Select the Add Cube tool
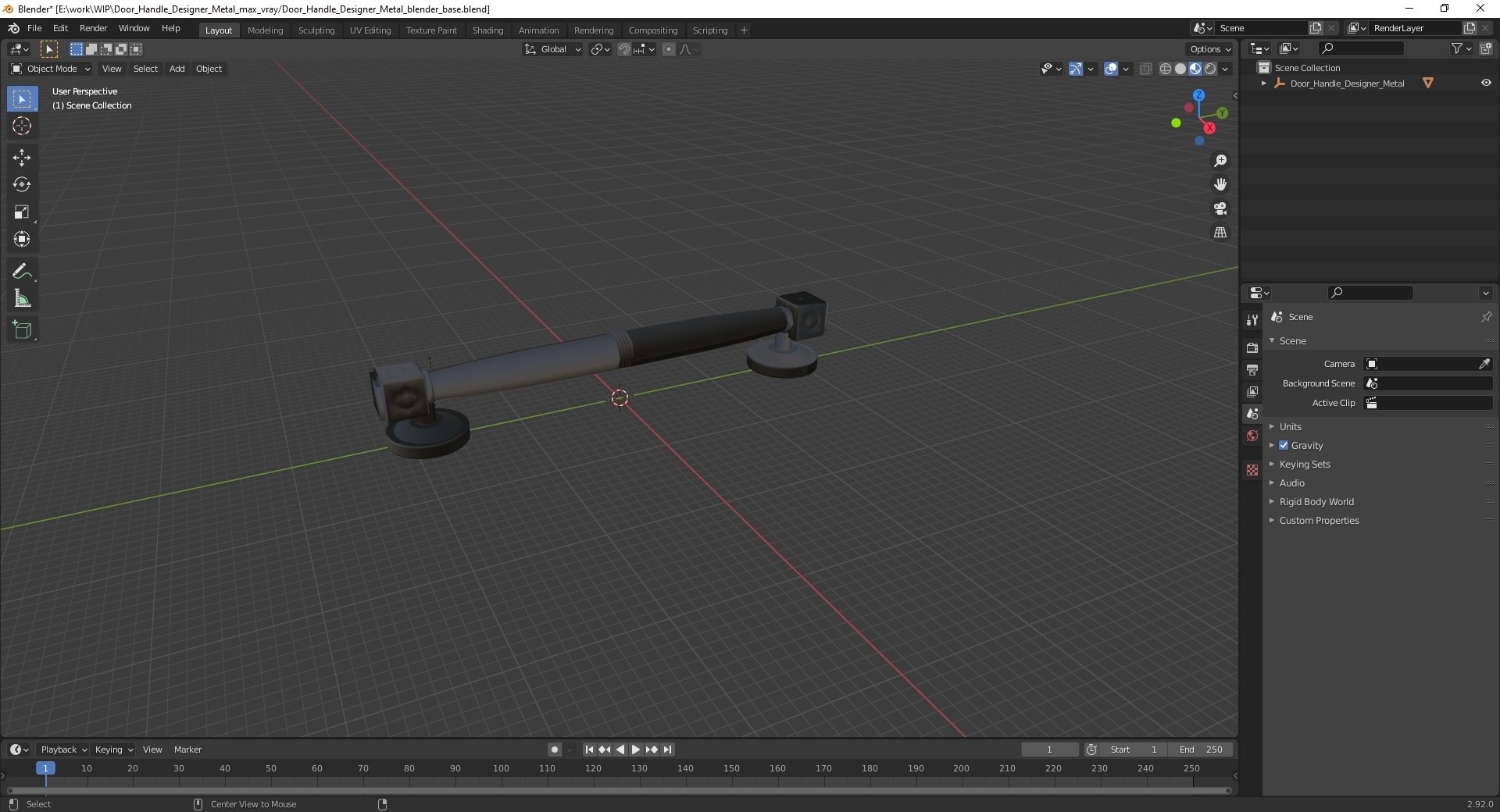Image resolution: width=1500 pixels, height=812 pixels. (x=22, y=330)
